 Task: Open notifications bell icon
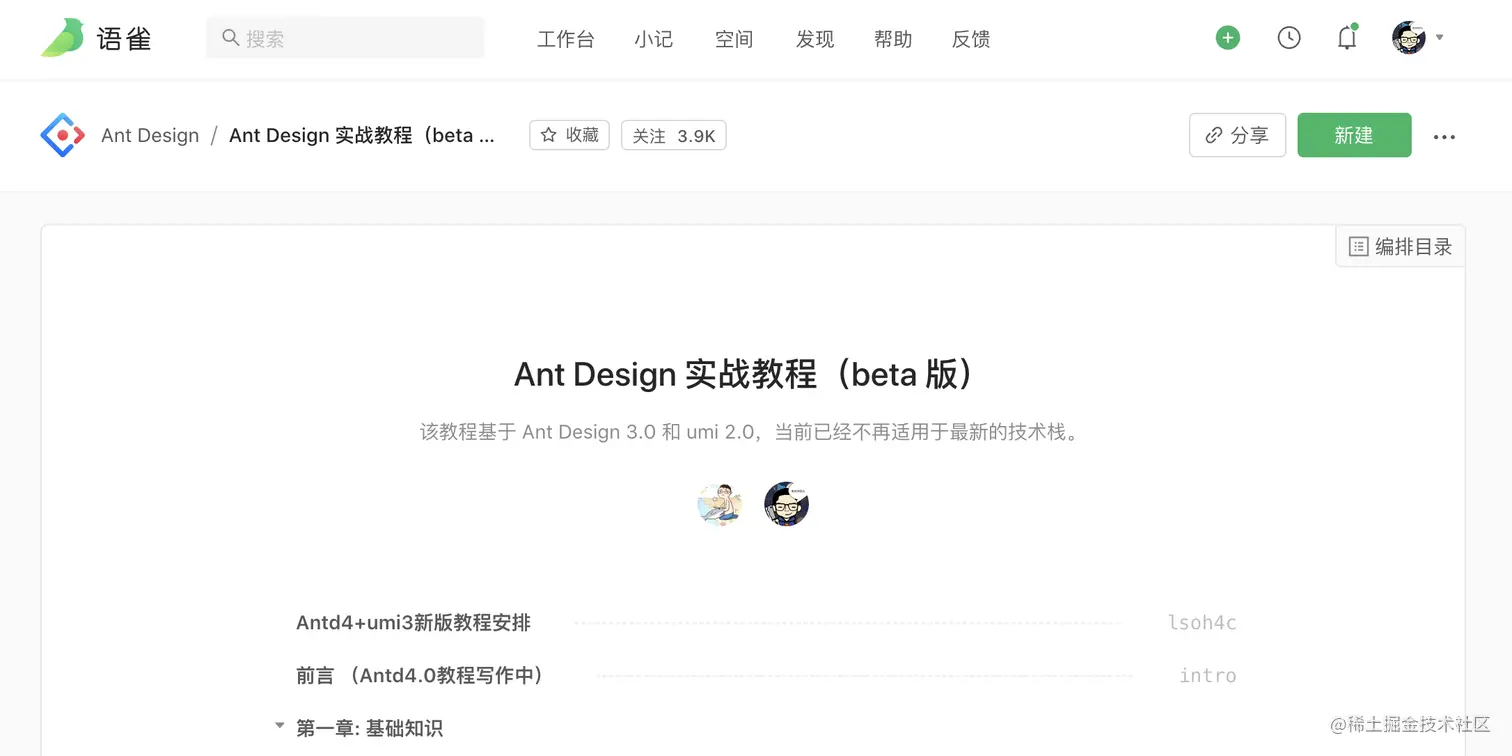click(x=1347, y=38)
